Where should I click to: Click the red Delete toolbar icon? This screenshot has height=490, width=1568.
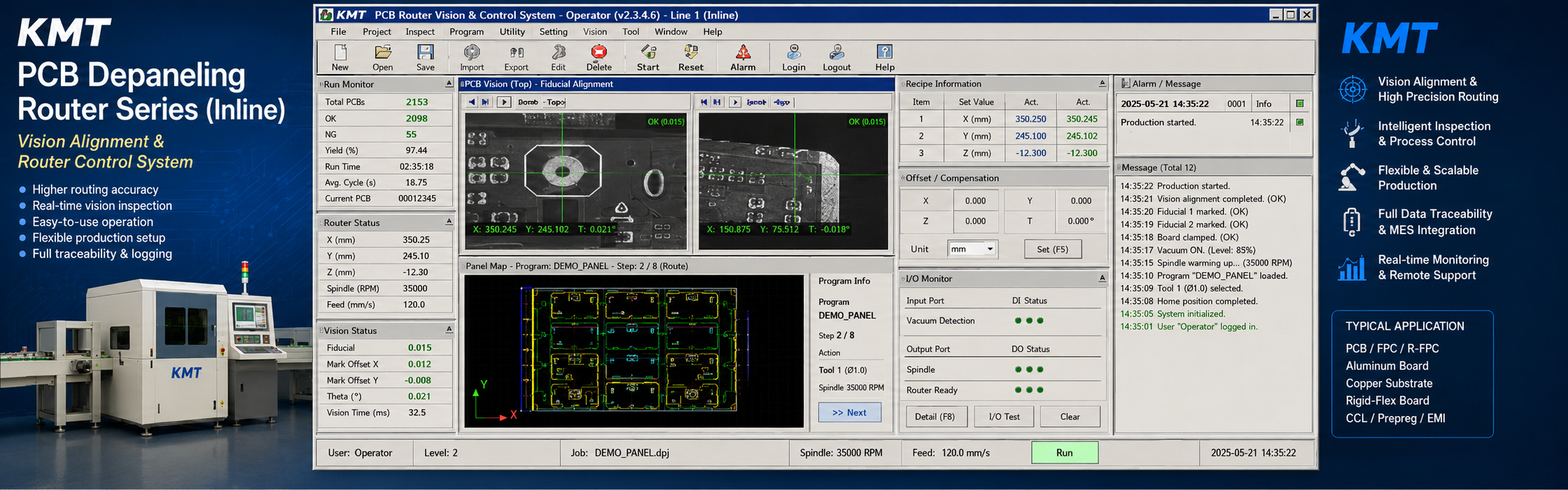[599, 52]
